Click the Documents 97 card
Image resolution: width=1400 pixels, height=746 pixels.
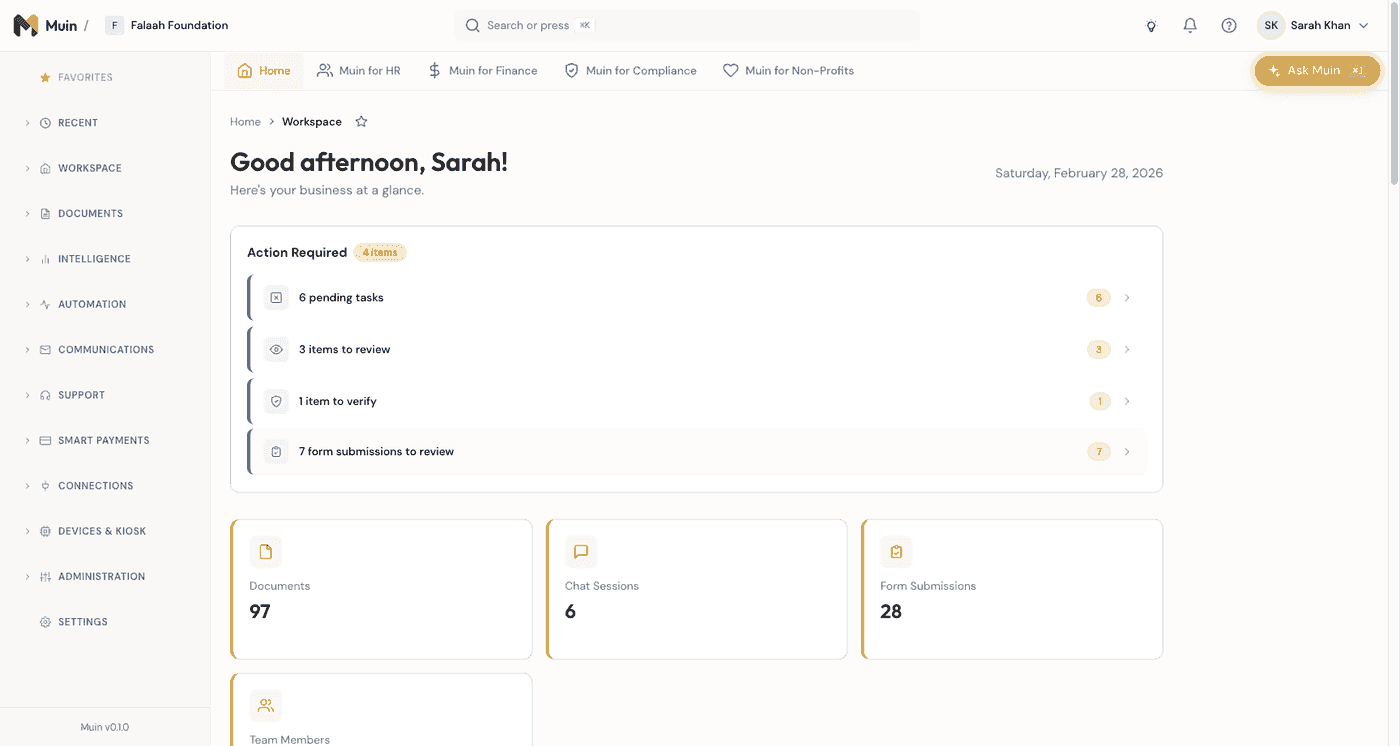pyautogui.click(x=381, y=589)
